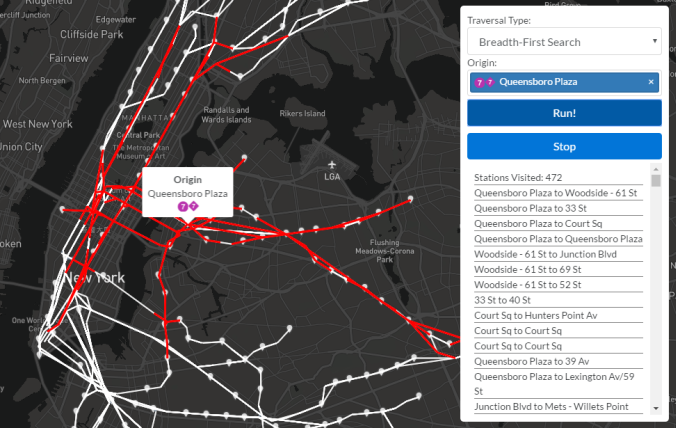676x428 pixels.
Task: Select 'Queensboro Plaza to Woodside - 61 St' entry
Action: (557, 191)
